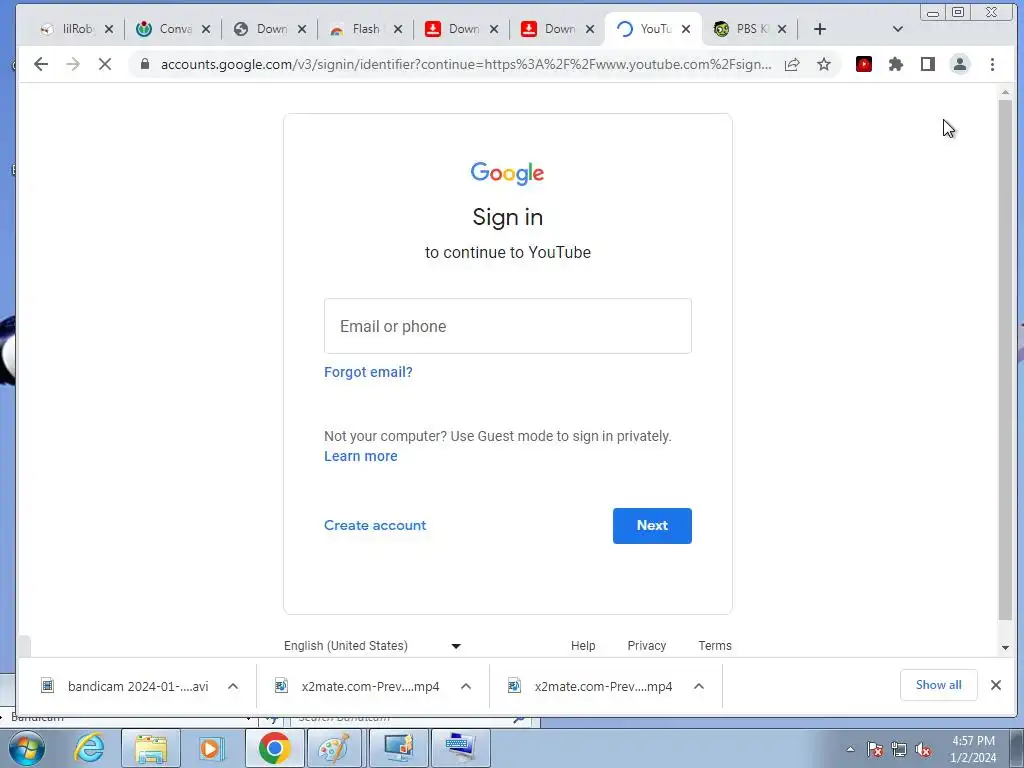Click the Create account link
The width and height of the screenshot is (1024, 768).
pyautogui.click(x=375, y=525)
